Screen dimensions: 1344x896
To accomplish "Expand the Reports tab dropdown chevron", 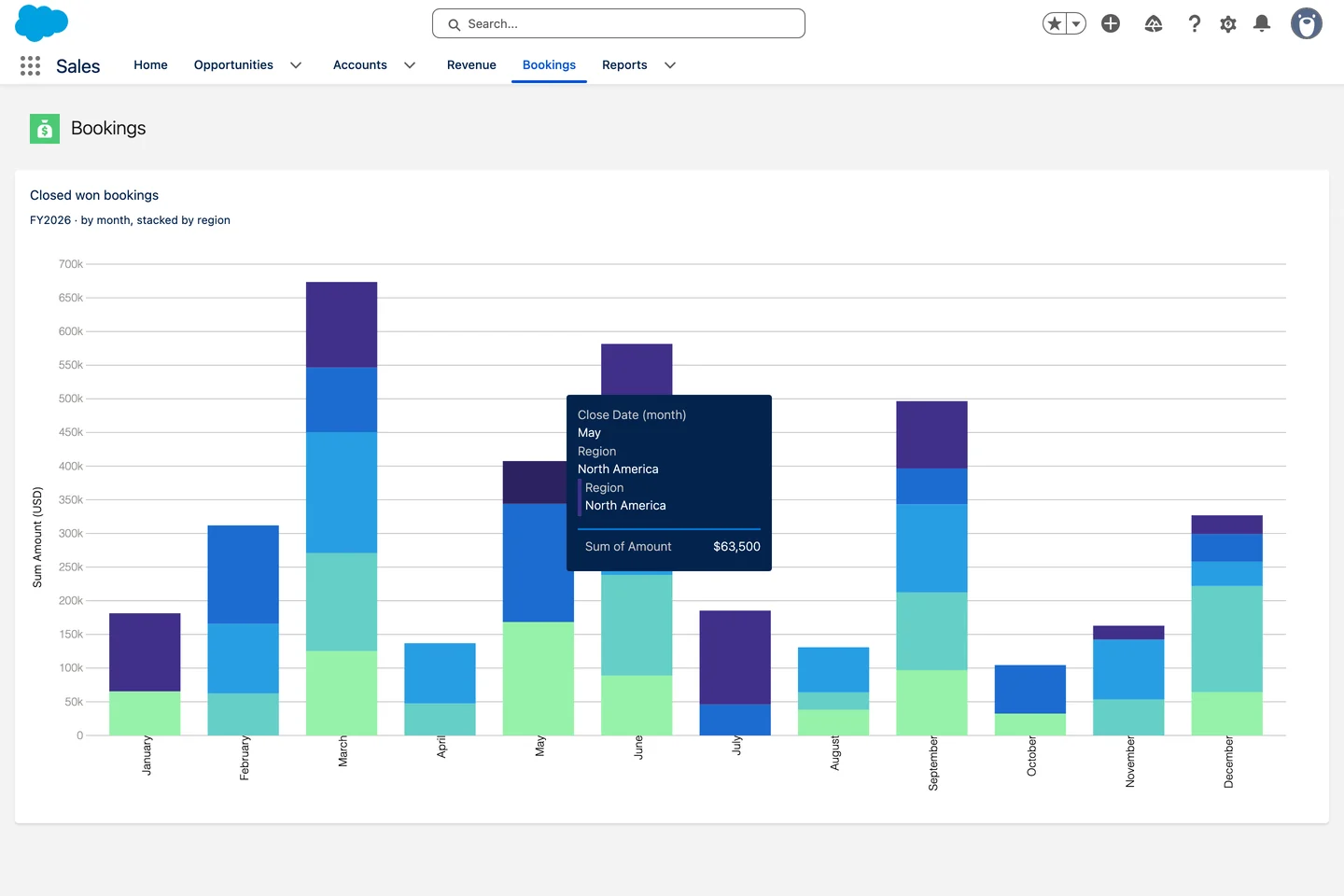I will (x=670, y=65).
